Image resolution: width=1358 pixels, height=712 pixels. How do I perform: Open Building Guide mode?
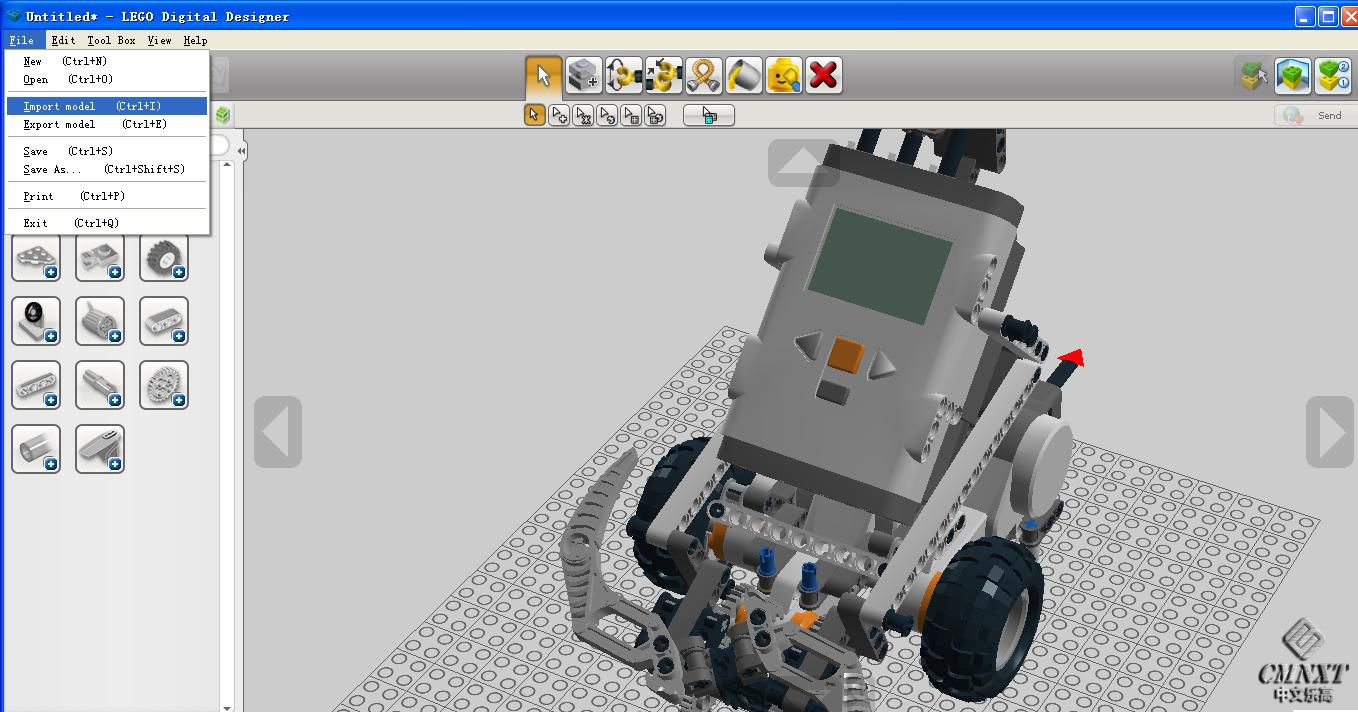point(1333,75)
